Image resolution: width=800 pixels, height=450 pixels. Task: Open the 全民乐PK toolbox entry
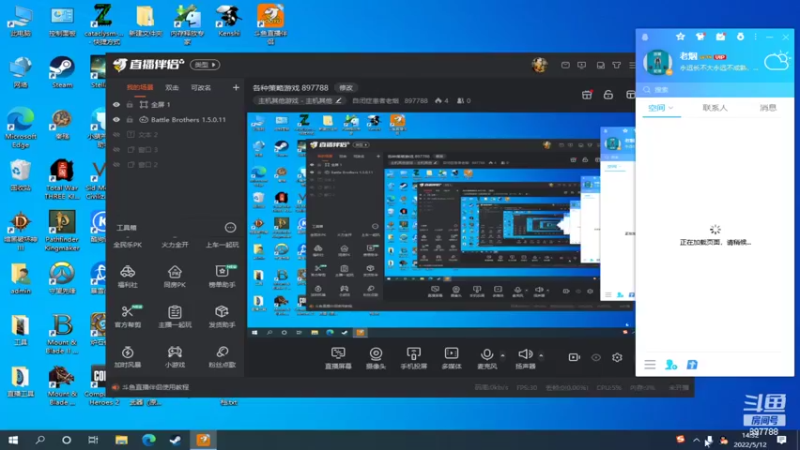point(128,245)
